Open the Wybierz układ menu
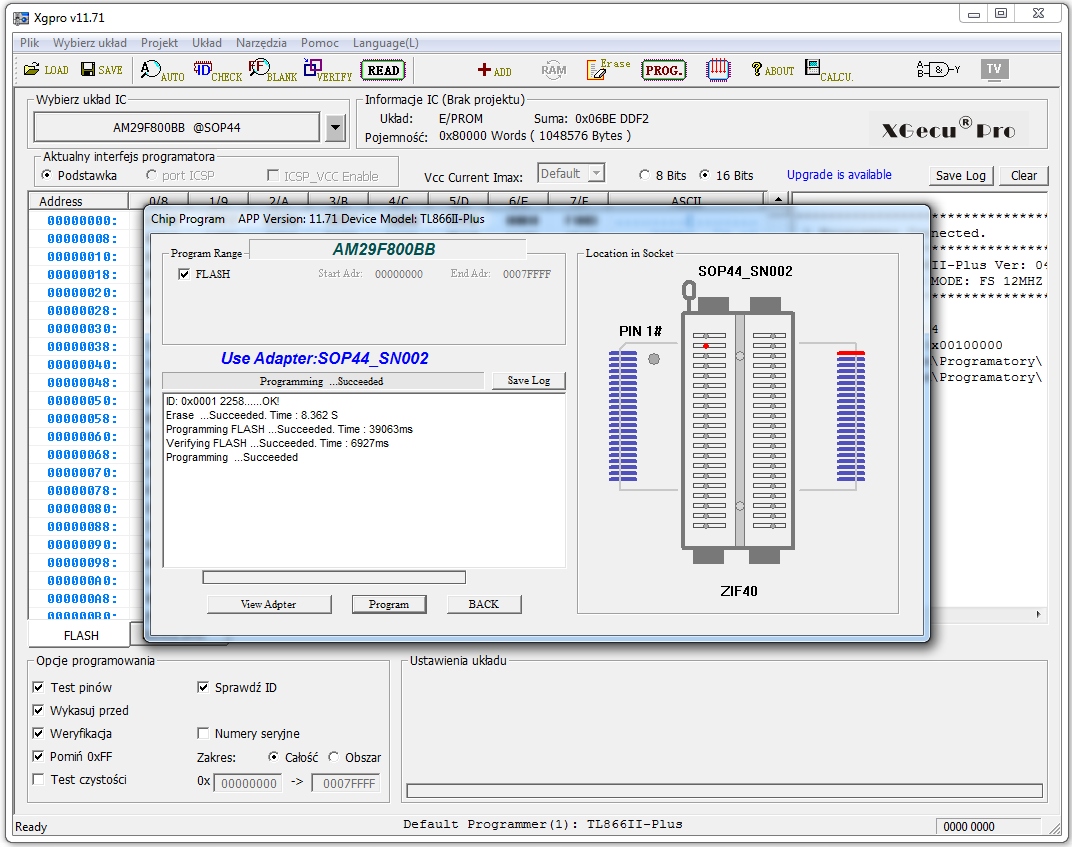Screen dimensions: 1072x847 (x=90, y=43)
